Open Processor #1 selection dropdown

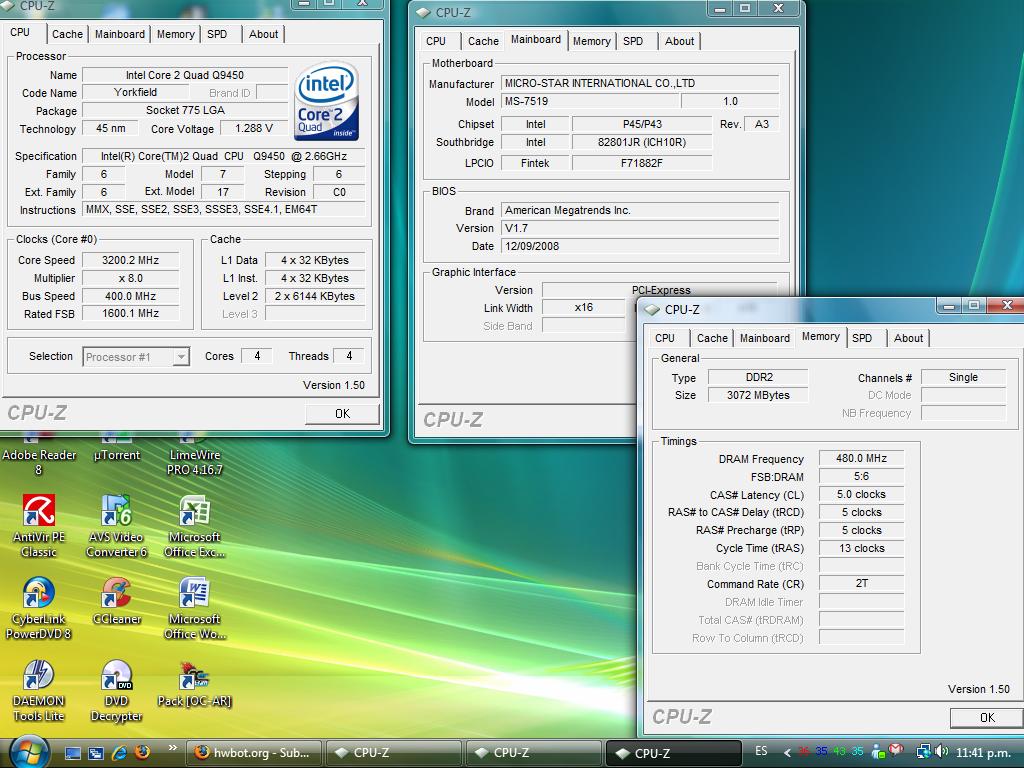click(136, 357)
